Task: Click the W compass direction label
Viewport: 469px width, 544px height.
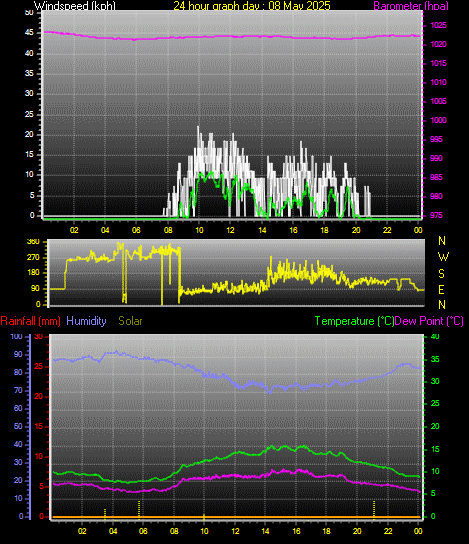Action: coord(443,257)
